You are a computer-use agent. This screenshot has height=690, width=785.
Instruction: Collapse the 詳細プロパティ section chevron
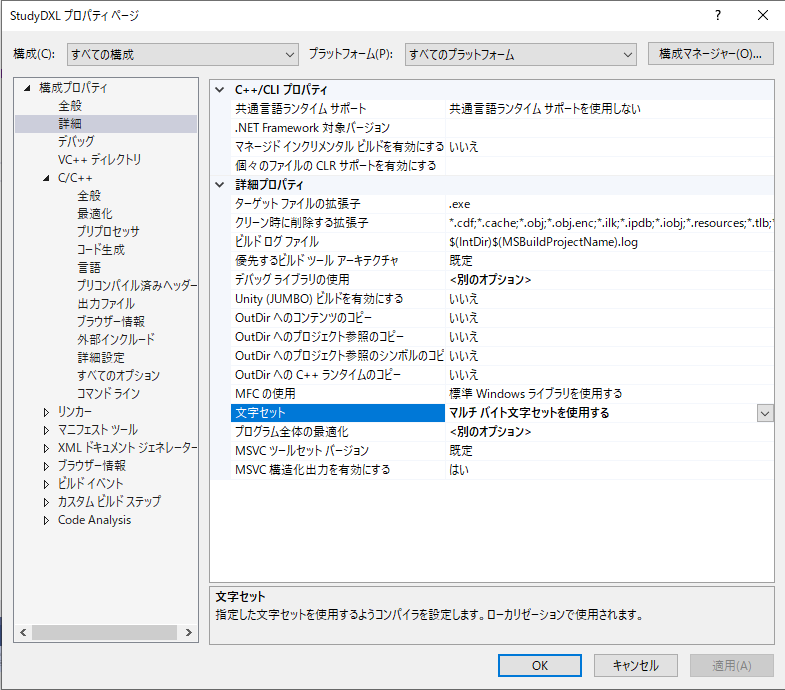pyautogui.click(x=220, y=185)
